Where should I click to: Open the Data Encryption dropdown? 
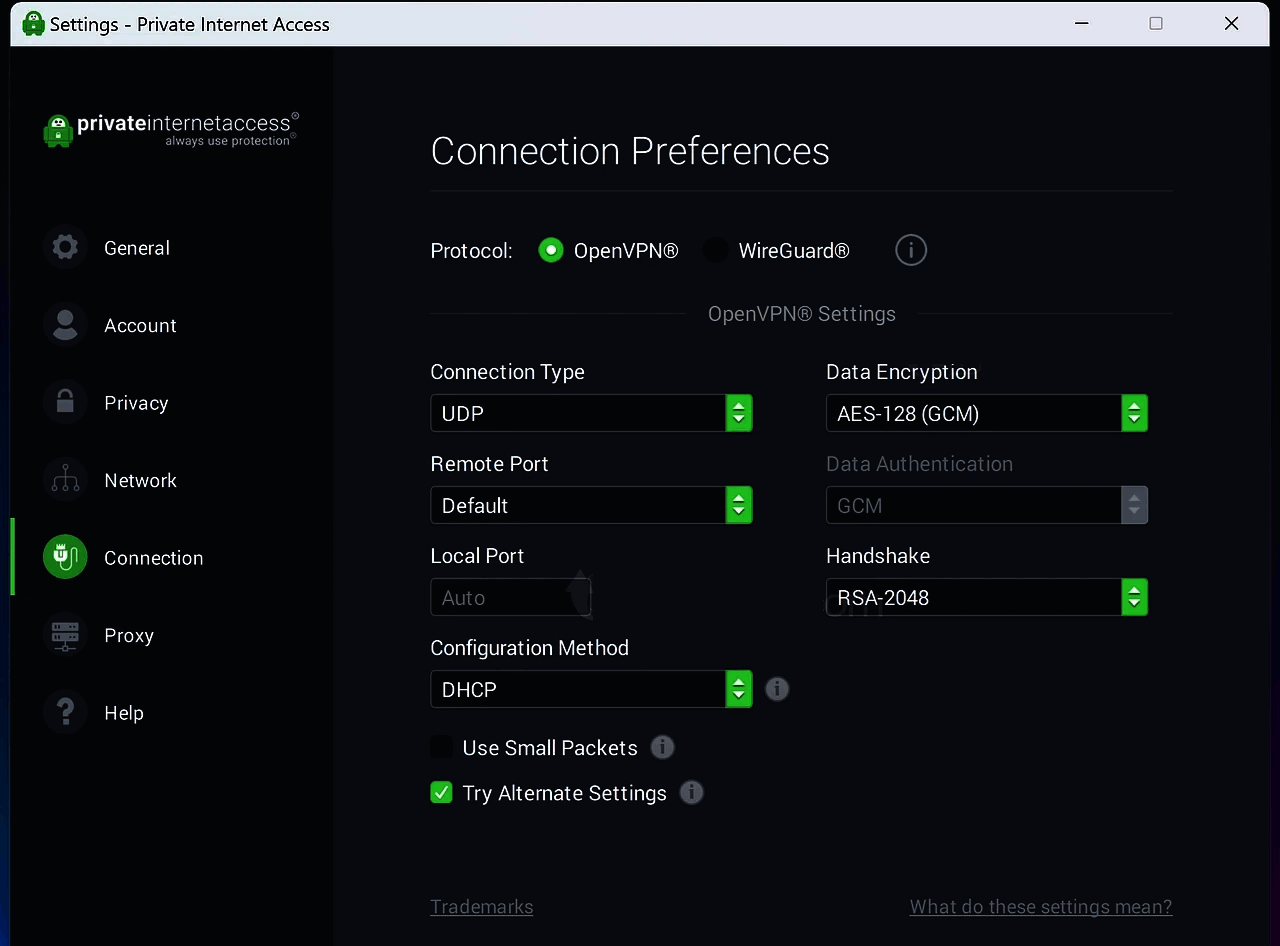click(x=986, y=413)
